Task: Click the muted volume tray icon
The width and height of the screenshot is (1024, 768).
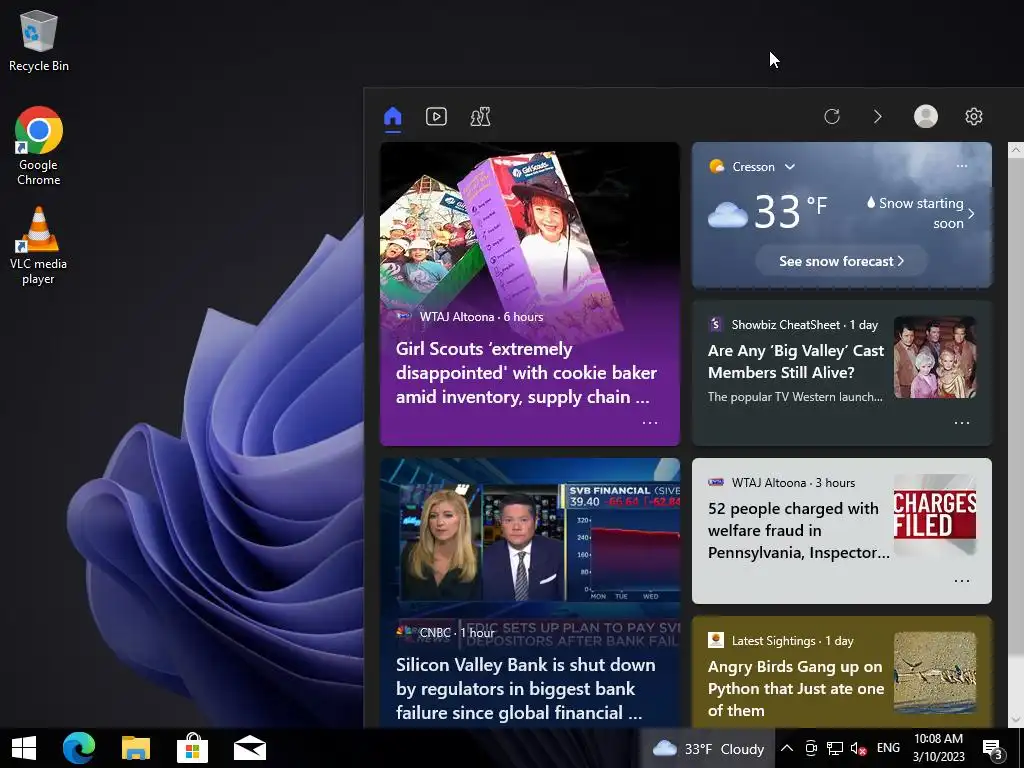Action: (858, 748)
